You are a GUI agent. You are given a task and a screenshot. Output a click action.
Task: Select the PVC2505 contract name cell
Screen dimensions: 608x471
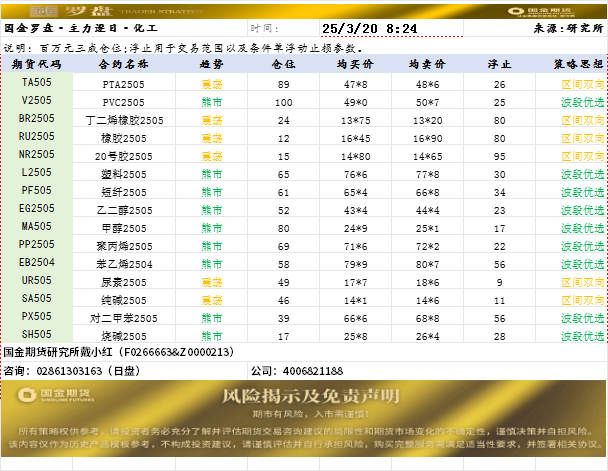(x=124, y=102)
